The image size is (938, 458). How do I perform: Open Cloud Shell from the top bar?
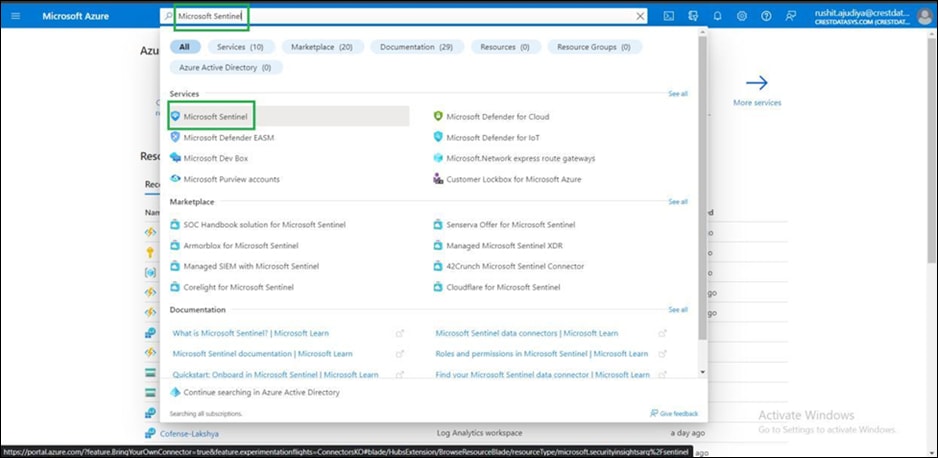(669, 16)
